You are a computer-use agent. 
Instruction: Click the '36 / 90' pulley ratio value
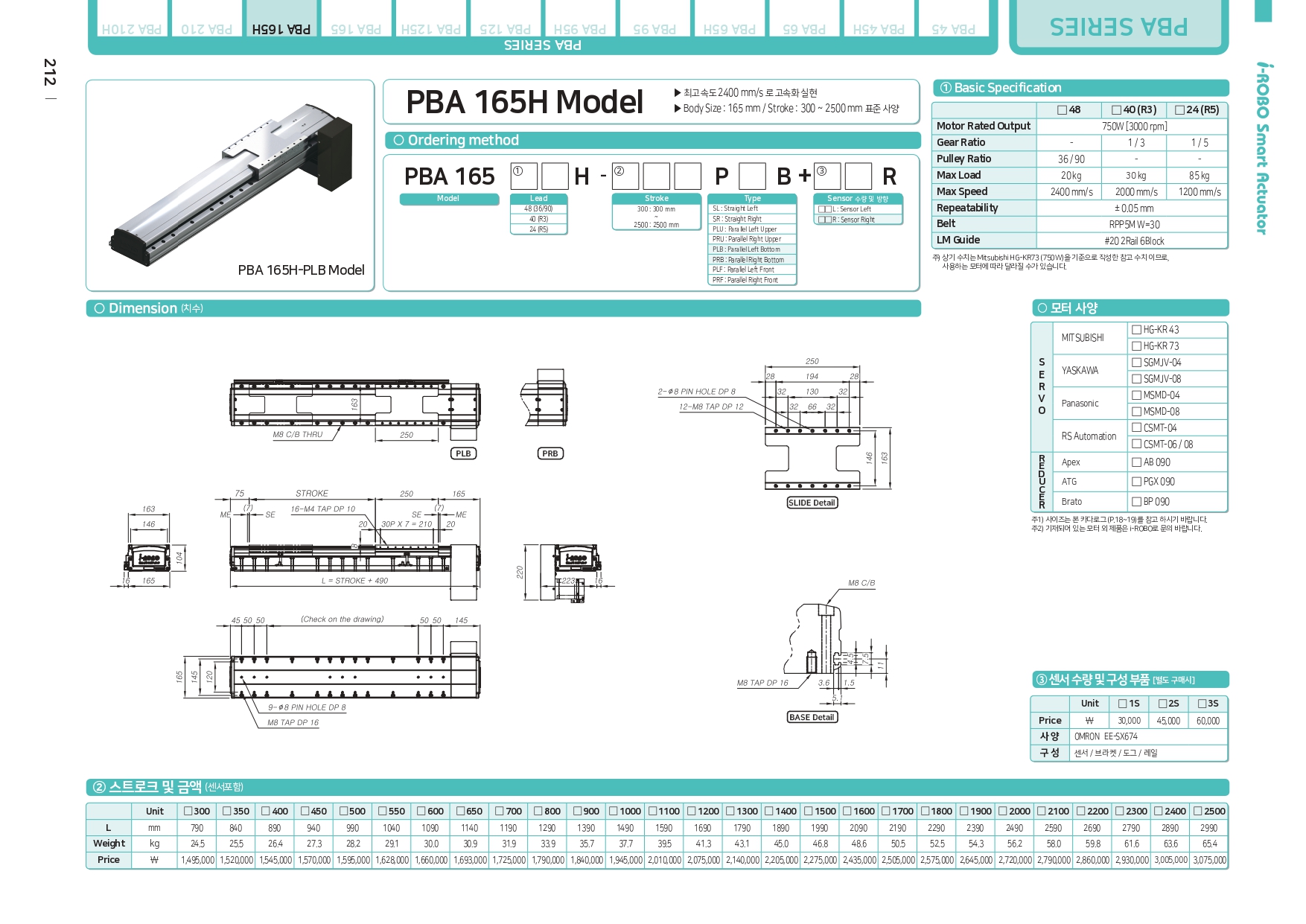[x=1071, y=159]
